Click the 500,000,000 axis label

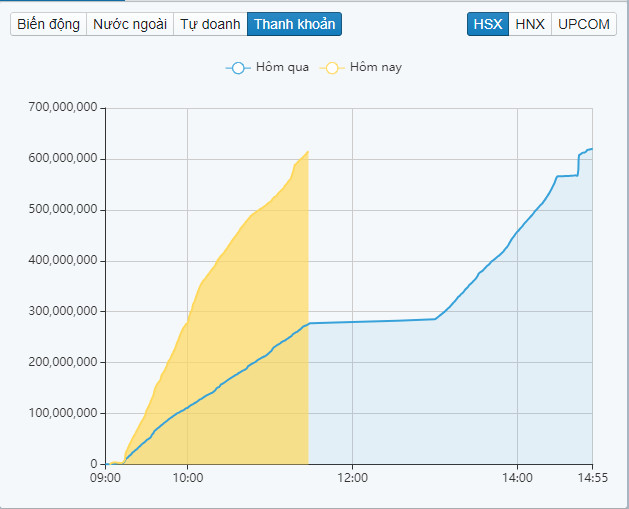63,209
